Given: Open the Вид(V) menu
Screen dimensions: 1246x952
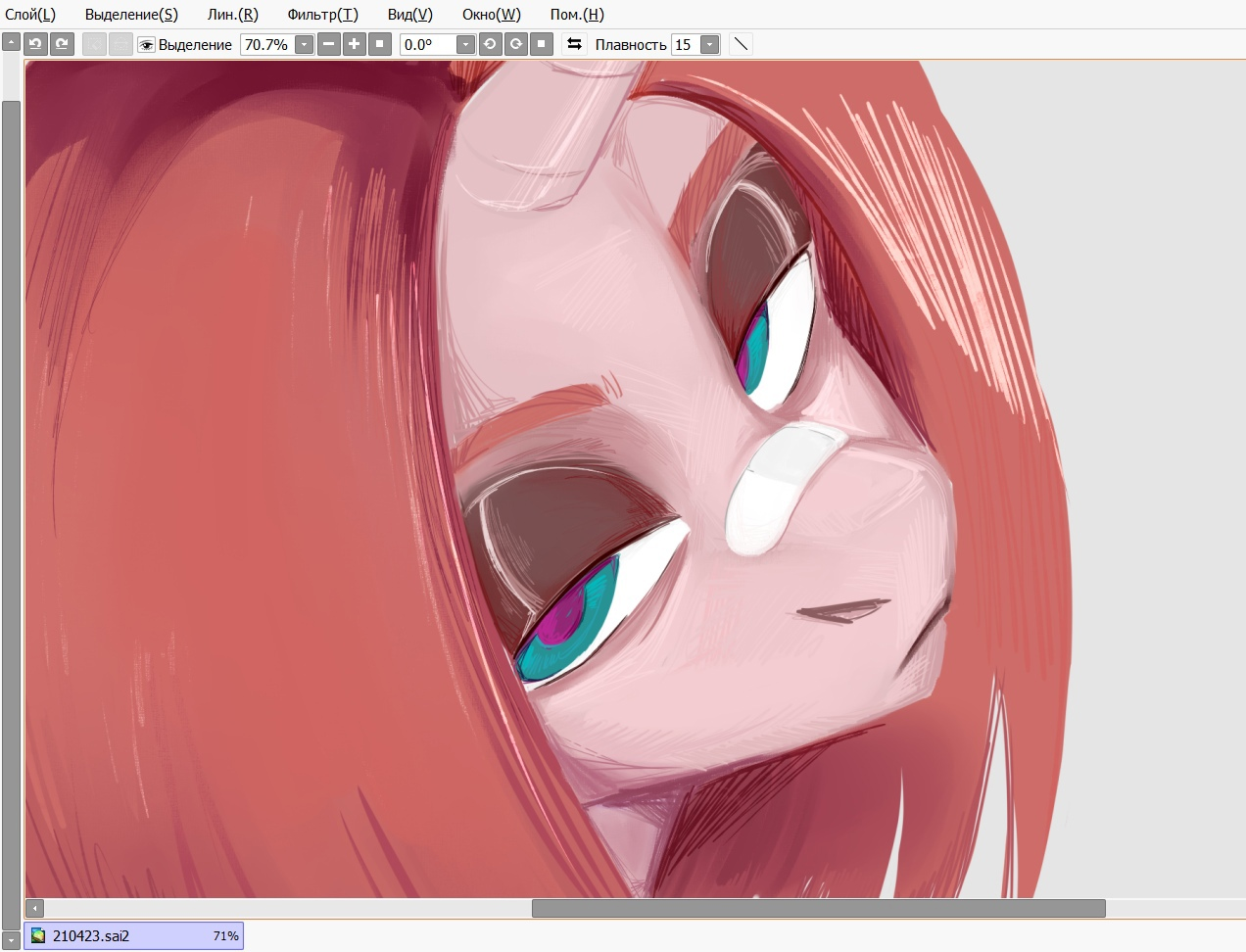Looking at the screenshot, I should pos(409,15).
